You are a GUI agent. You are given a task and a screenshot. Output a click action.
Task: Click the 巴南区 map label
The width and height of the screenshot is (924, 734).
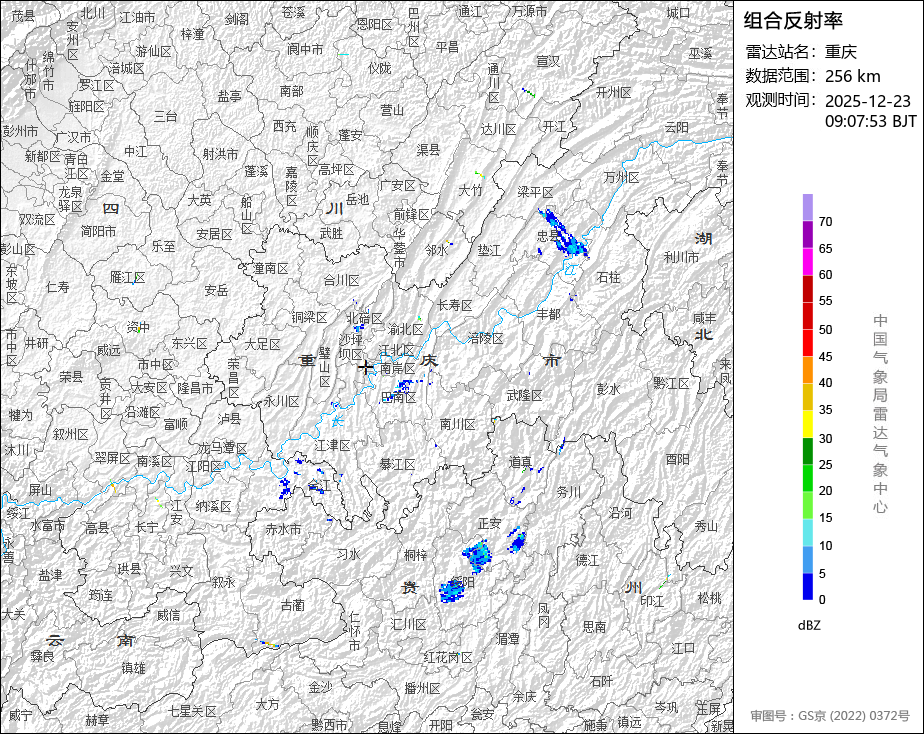(398, 398)
